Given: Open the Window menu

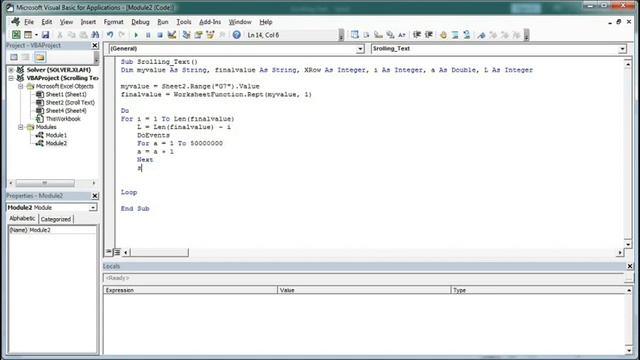Looking at the screenshot, I should [x=240, y=22].
